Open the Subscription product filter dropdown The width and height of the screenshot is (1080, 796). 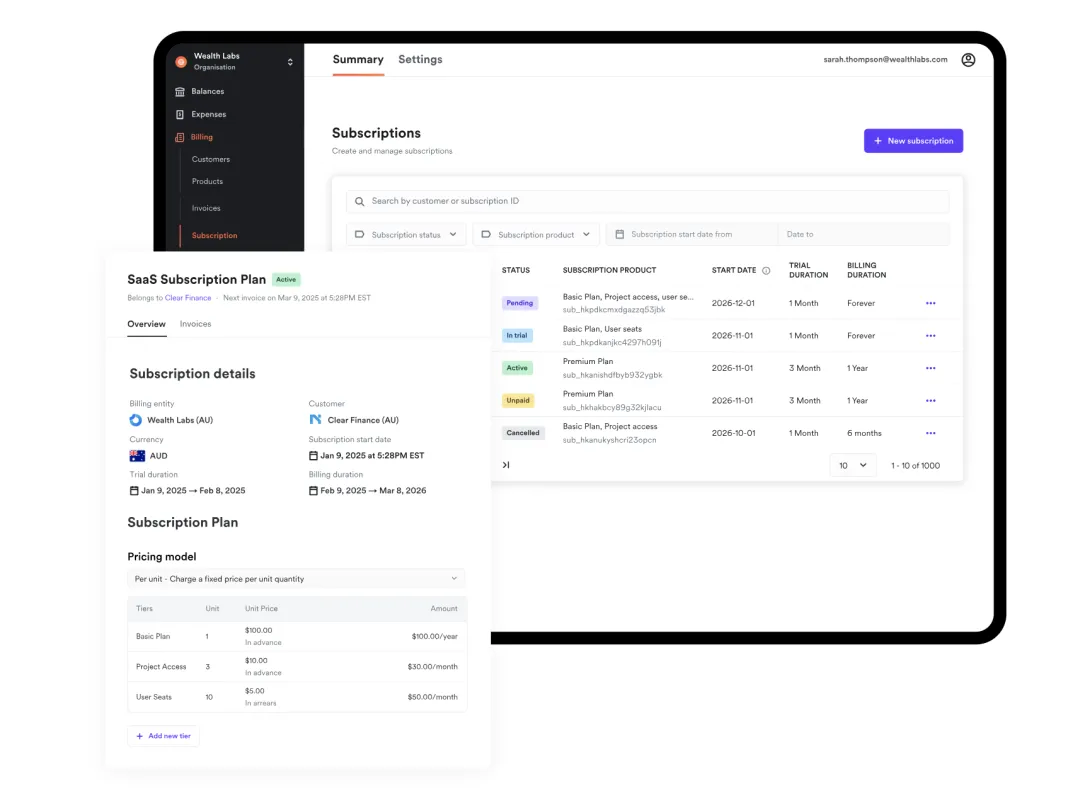[x=536, y=234]
